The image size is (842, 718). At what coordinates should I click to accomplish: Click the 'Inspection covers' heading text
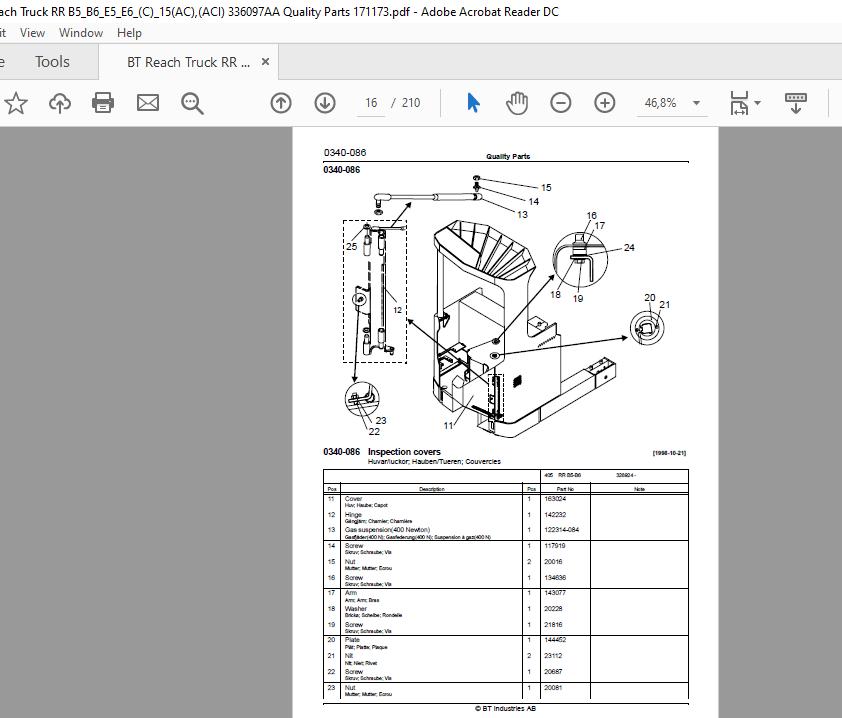tap(404, 452)
